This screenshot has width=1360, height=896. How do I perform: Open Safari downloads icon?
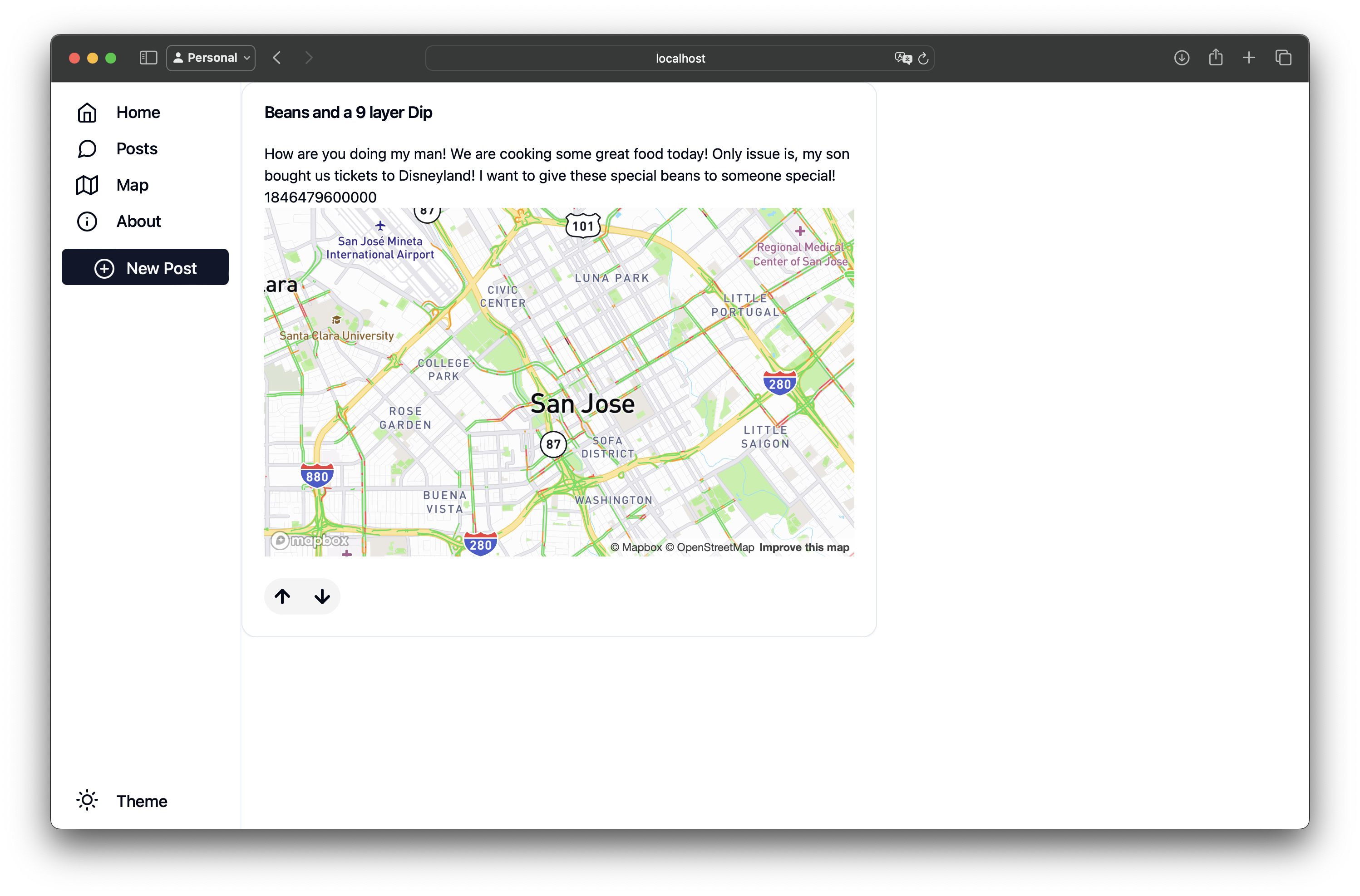[x=1182, y=58]
